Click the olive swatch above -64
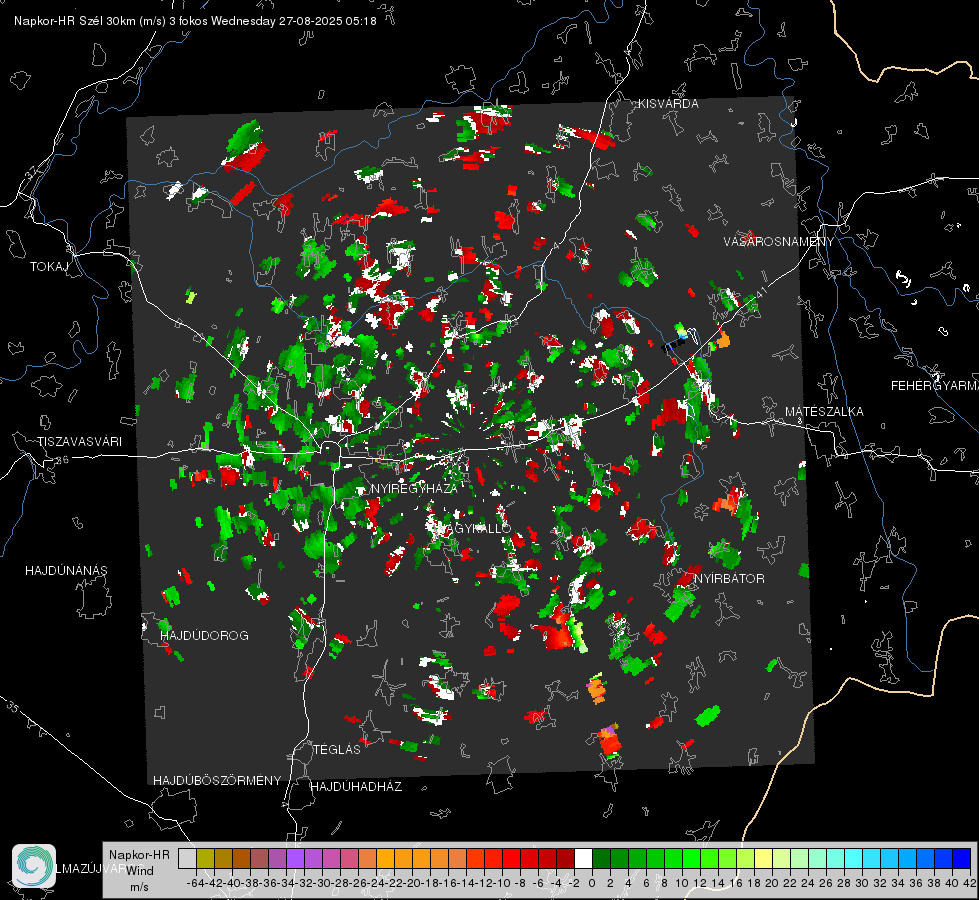Image resolution: width=979 pixels, height=900 pixels. click(205, 858)
